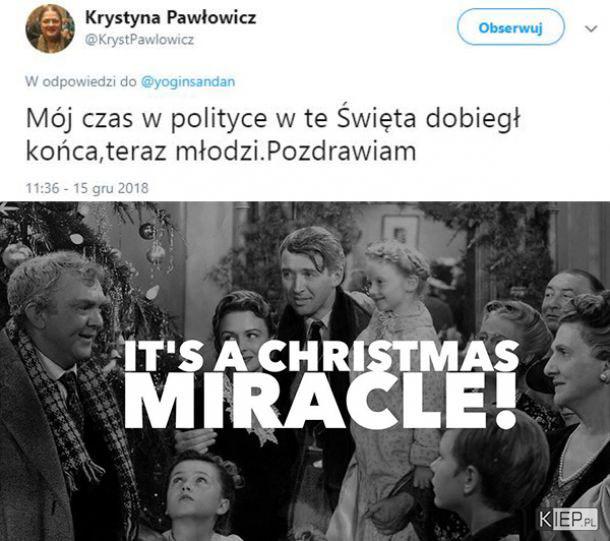Click the 'IT'S A CHRISTMAS' caption text
The width and height of the screenshot is (610, 541).
click(321, 356)
